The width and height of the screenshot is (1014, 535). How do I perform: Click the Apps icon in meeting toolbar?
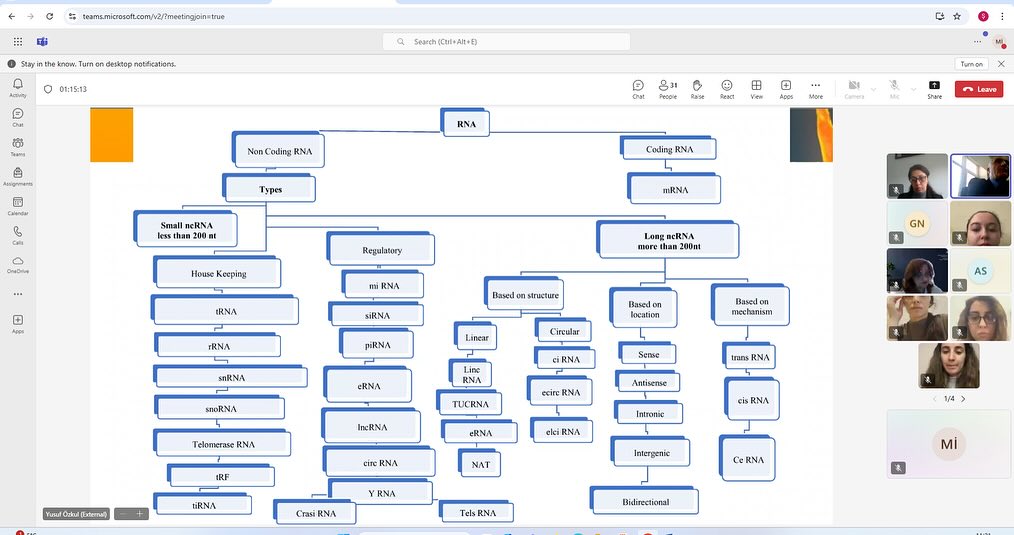786,89
